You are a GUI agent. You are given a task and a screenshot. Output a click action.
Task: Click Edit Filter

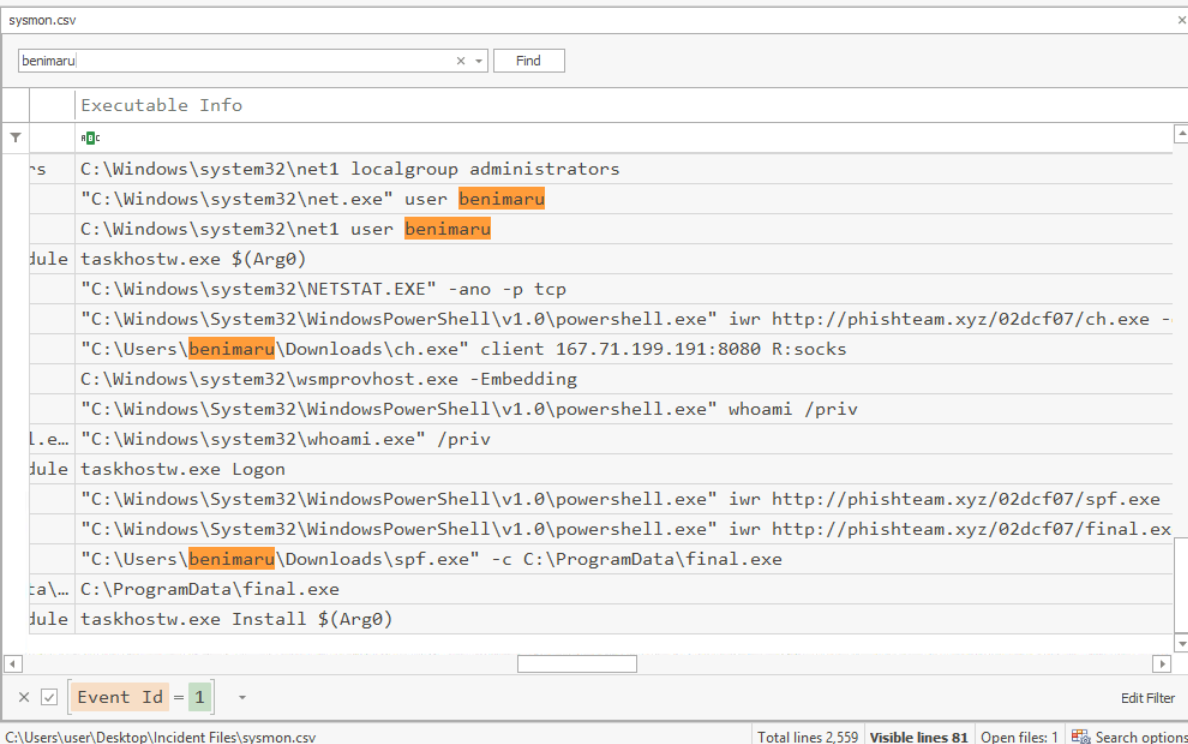(x=1147, y=698)
